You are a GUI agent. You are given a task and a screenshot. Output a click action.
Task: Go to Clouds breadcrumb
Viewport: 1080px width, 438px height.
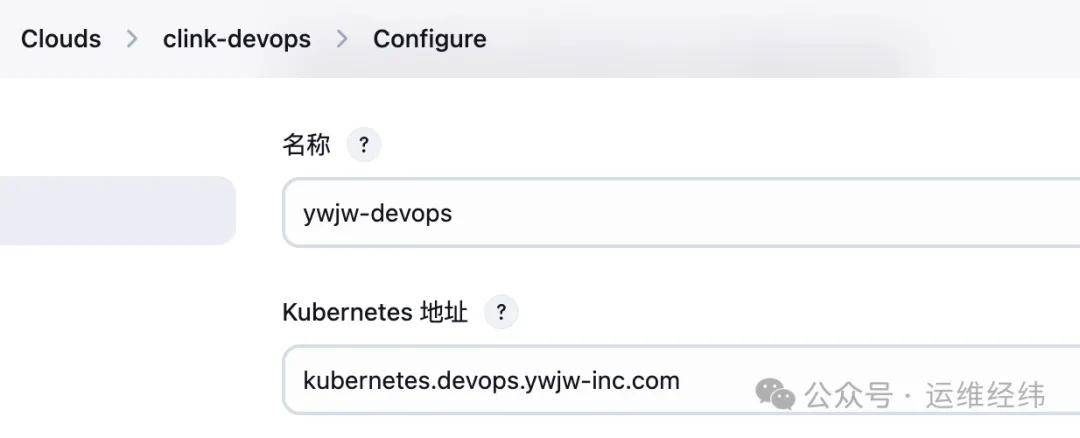(x=61, y=39)
